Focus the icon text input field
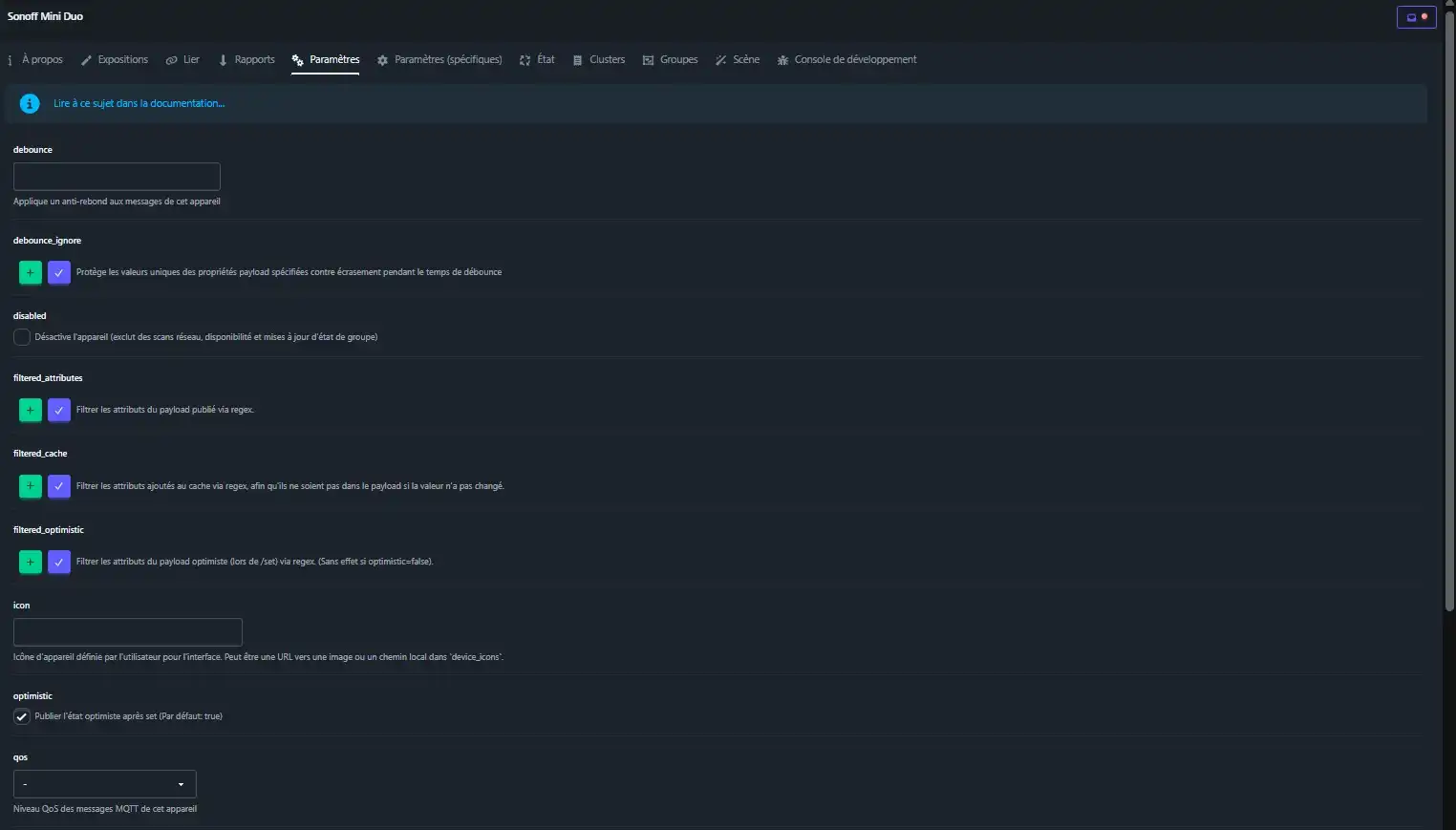 [x=127, y=632]
